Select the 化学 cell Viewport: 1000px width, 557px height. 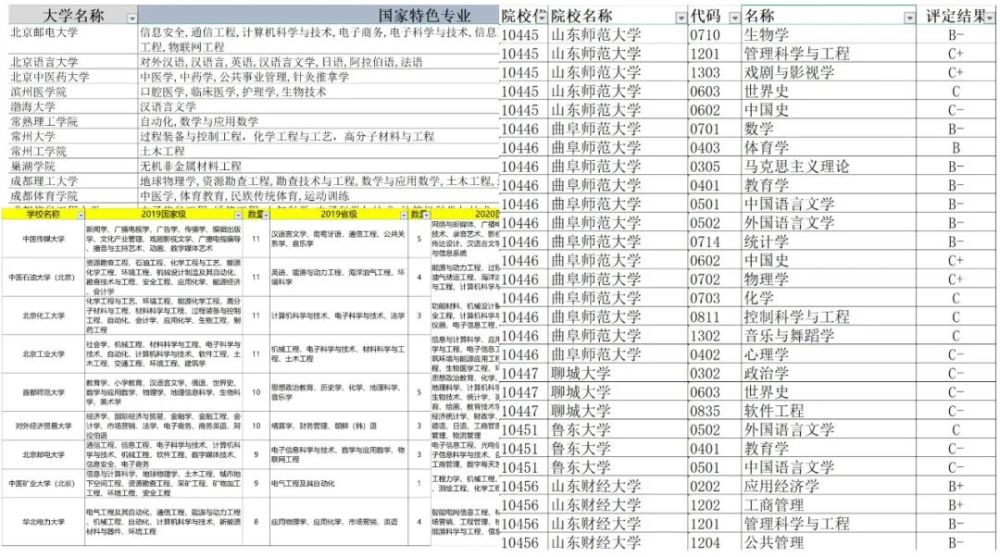click(828, 298)
